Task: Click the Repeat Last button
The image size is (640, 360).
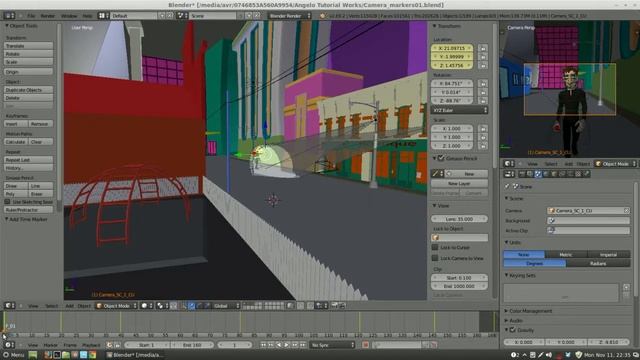Action: tap(29, 160)
